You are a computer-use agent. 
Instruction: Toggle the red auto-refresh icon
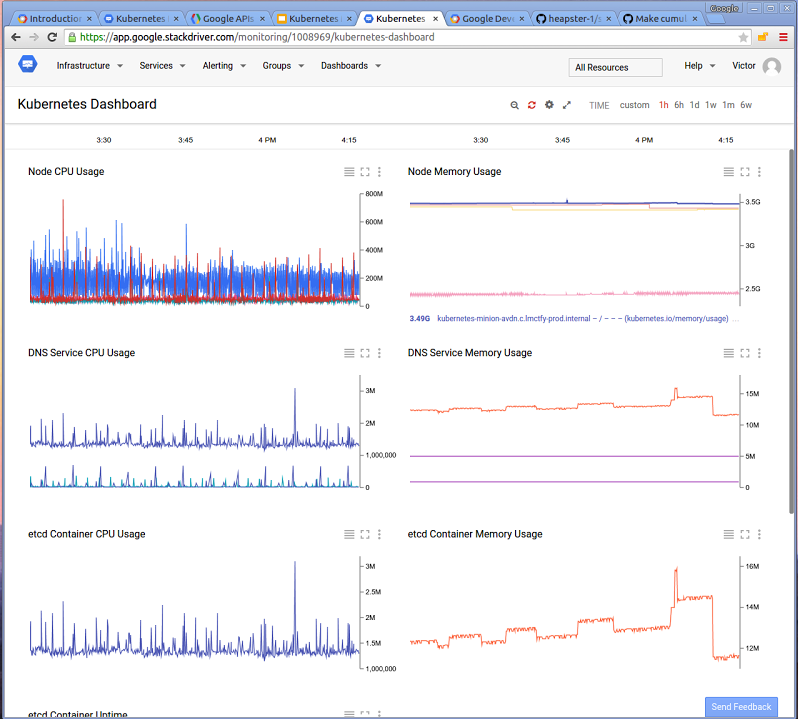point(532,105)
